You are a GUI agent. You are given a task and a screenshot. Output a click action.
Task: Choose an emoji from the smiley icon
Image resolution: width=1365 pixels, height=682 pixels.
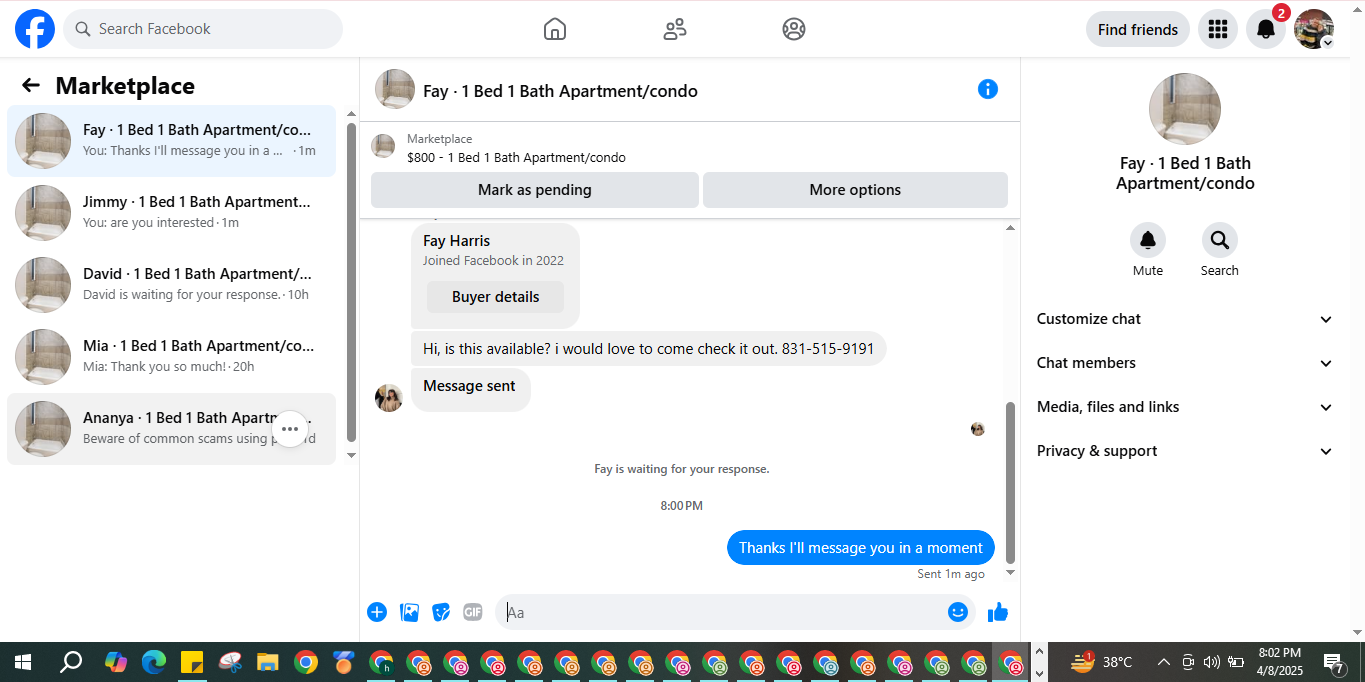point(958,612)
